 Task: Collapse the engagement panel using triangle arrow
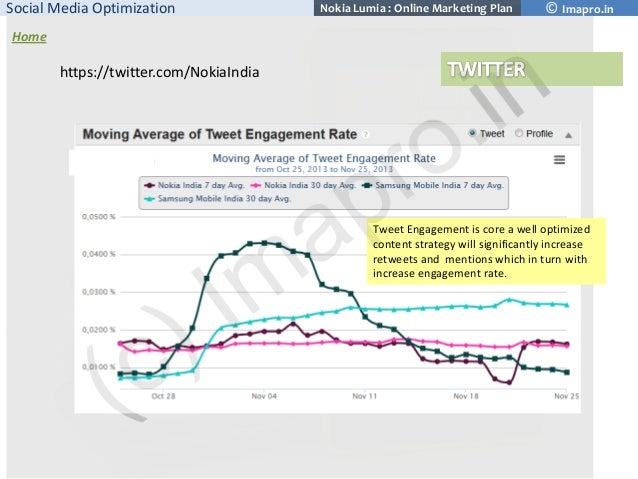[568, 135]
